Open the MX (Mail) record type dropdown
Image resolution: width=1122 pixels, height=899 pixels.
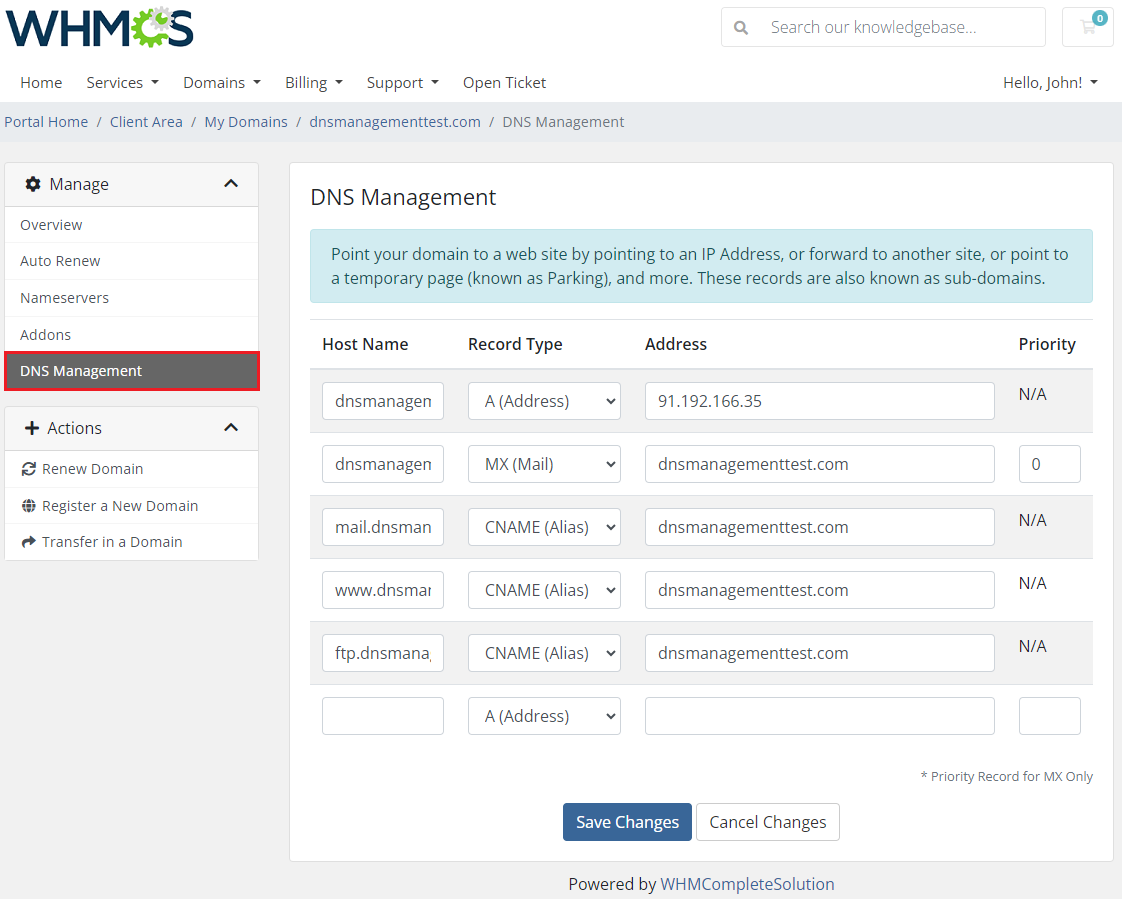pyautogui.click(x=545, y=464)
